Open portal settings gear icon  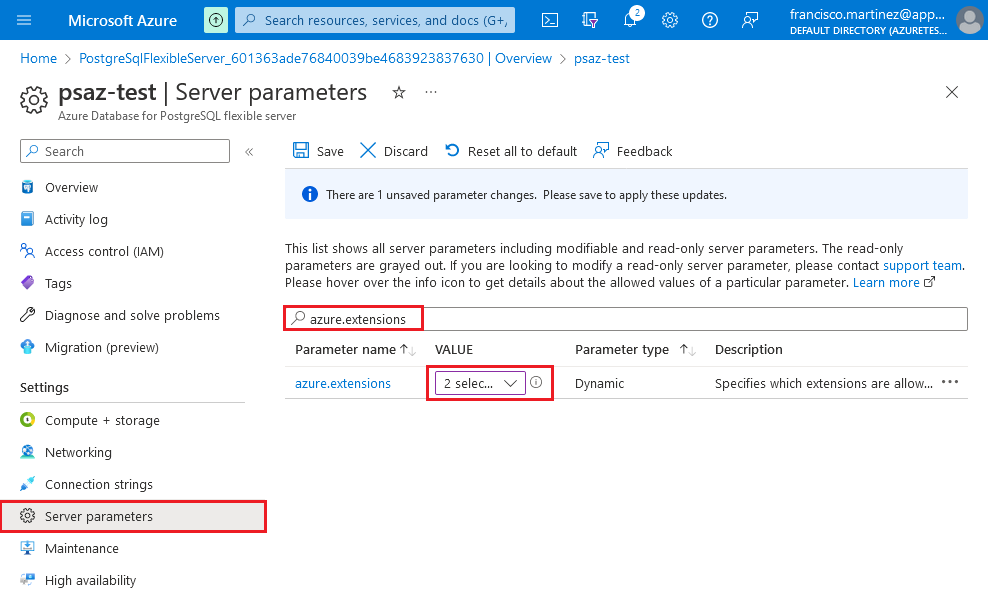670,20
